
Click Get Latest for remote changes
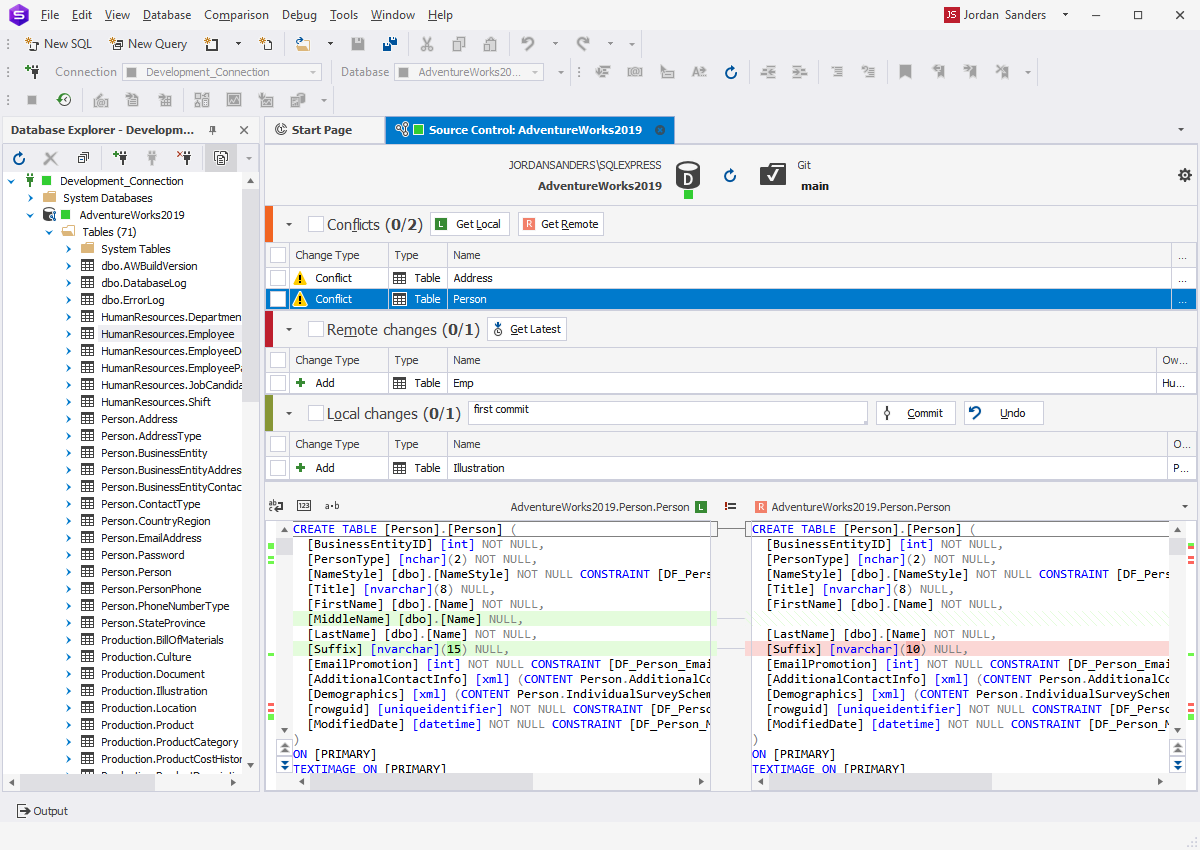(x=526, y=328)
